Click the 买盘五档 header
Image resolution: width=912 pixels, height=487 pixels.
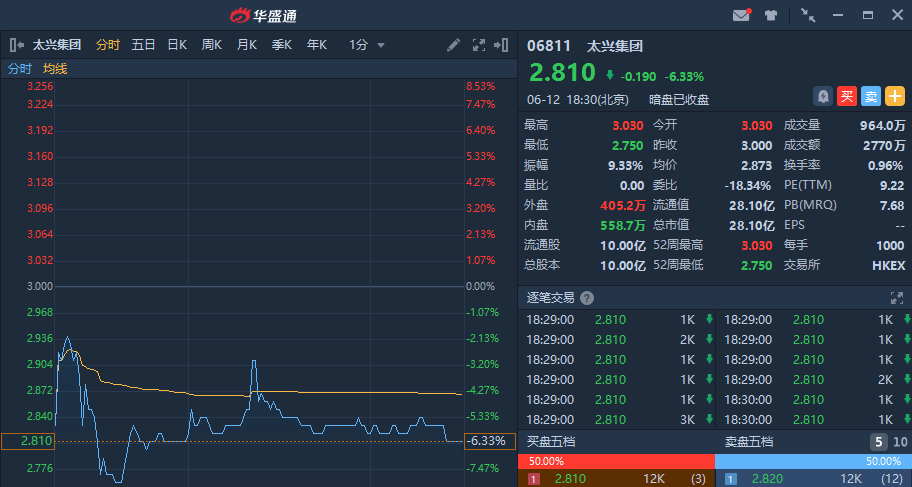tap(551, 442)
